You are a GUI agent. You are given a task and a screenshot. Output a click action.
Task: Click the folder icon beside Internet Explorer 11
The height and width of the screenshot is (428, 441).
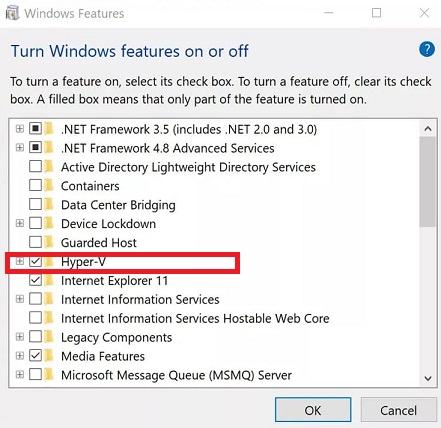tap(49, 280)
